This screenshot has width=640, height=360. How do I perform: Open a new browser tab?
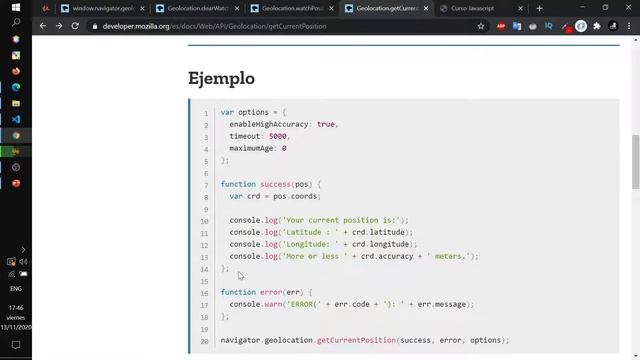pos(539,8)
